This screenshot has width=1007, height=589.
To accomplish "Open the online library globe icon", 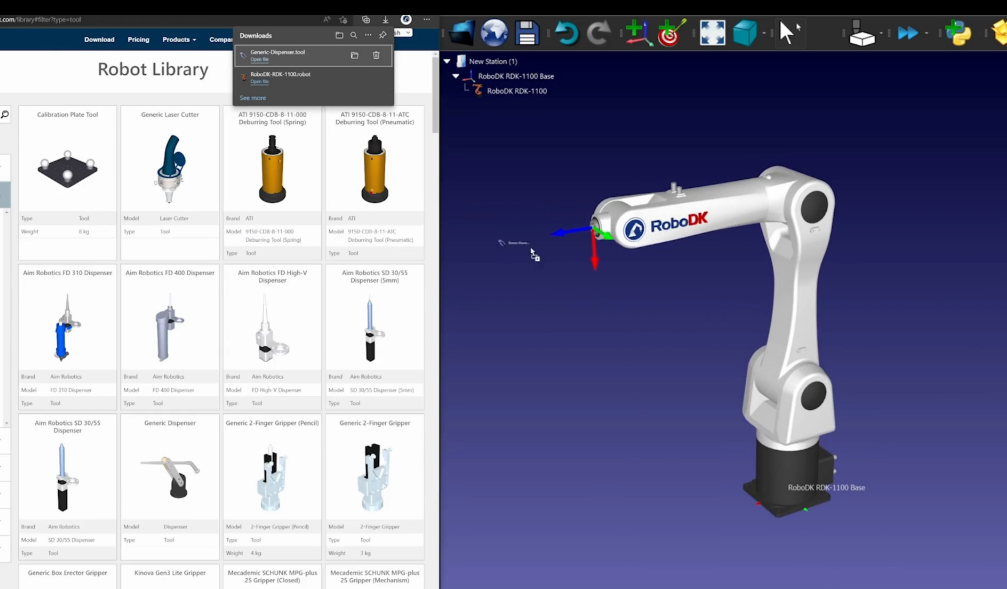I will [x=494, y=33].
